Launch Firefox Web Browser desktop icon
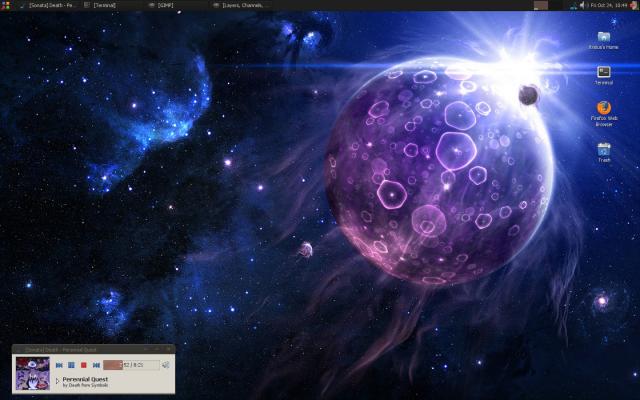Screen dimensions: 640x400 point(604,114)
